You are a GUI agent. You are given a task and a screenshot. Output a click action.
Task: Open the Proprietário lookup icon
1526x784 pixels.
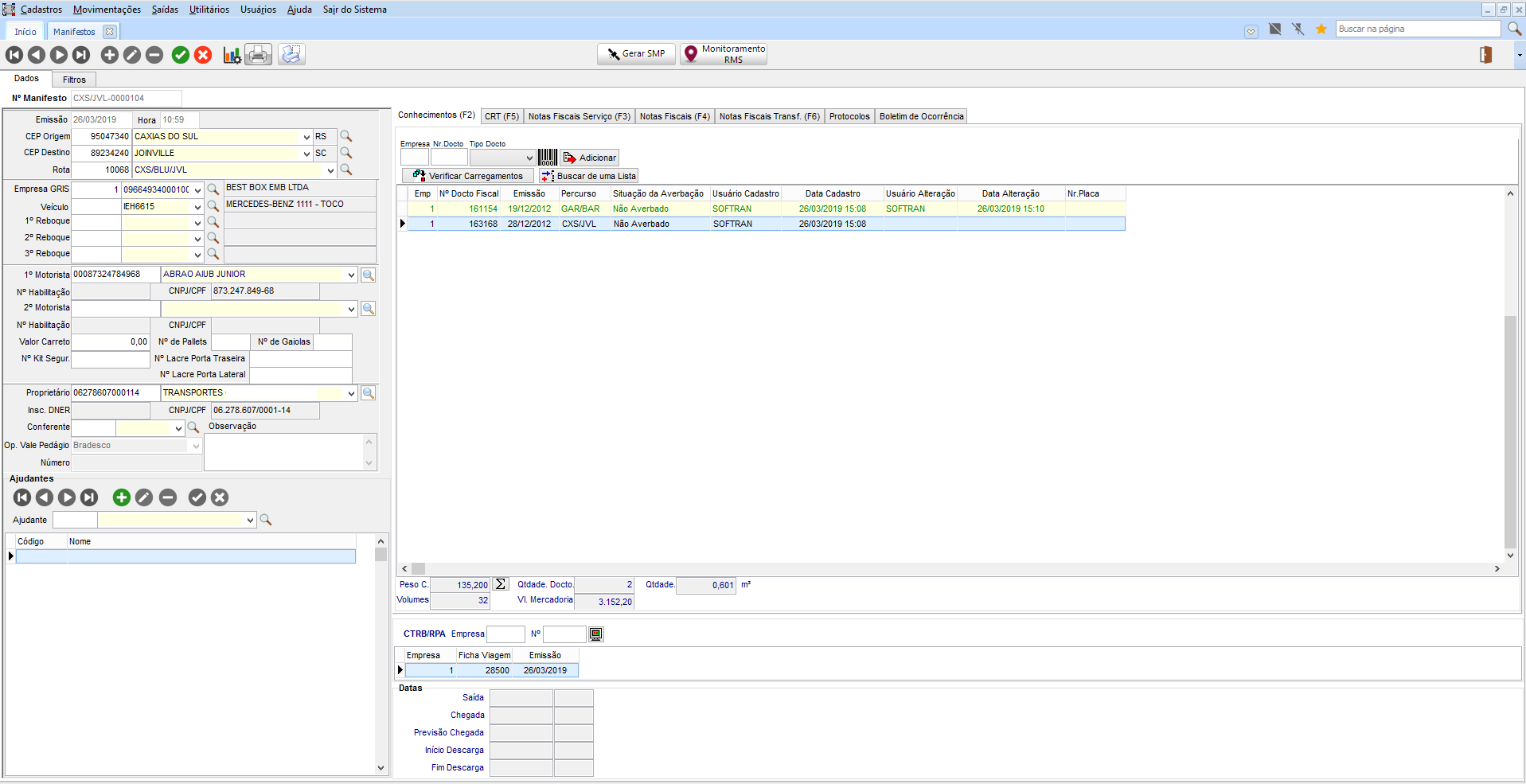[x=368, y=393]
